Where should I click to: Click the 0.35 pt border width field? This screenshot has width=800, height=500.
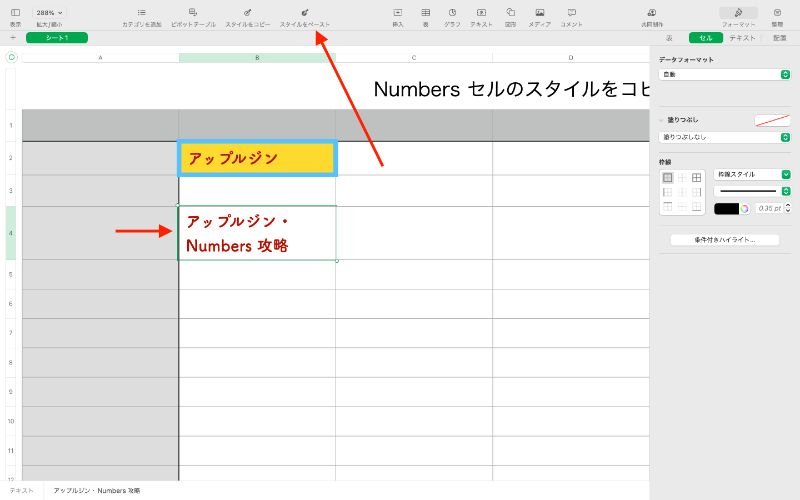769,208
